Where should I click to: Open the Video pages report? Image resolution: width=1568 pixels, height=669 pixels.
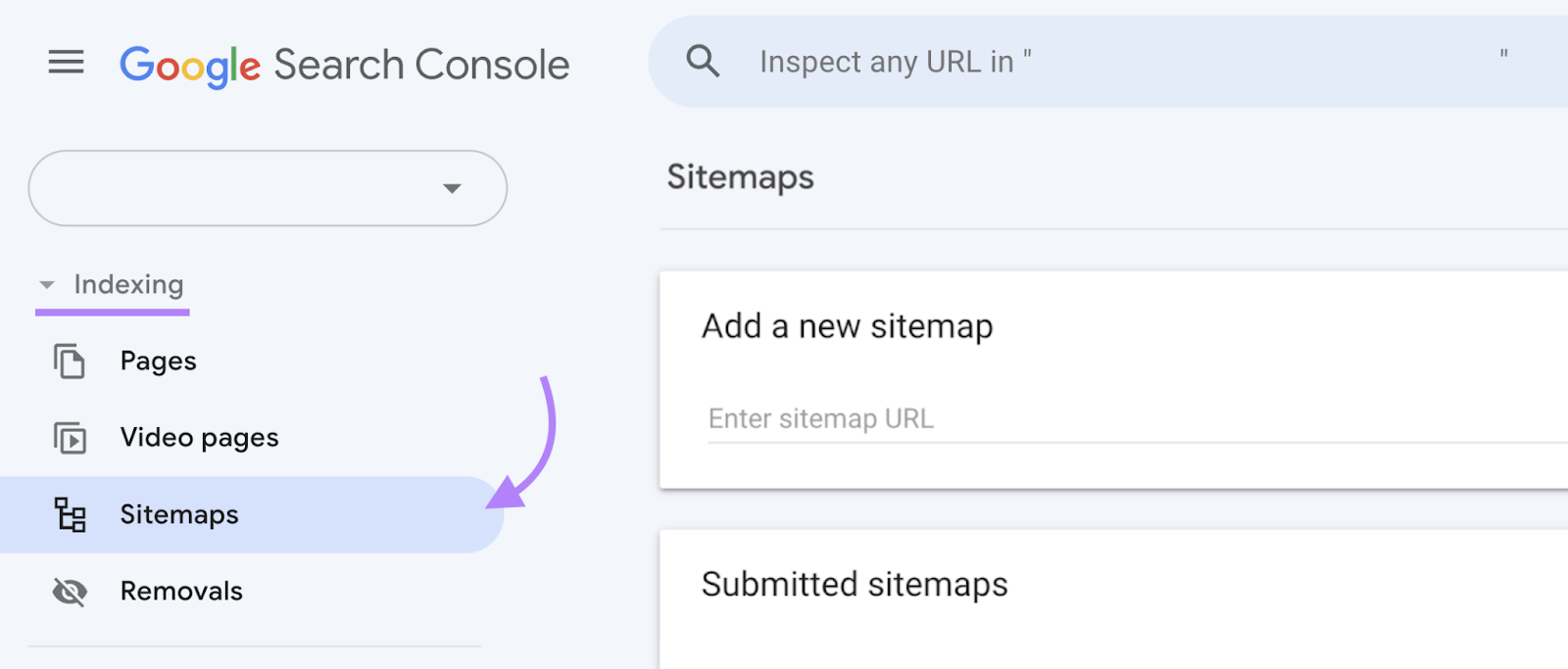pyautogui.click(x=198, y=437)
